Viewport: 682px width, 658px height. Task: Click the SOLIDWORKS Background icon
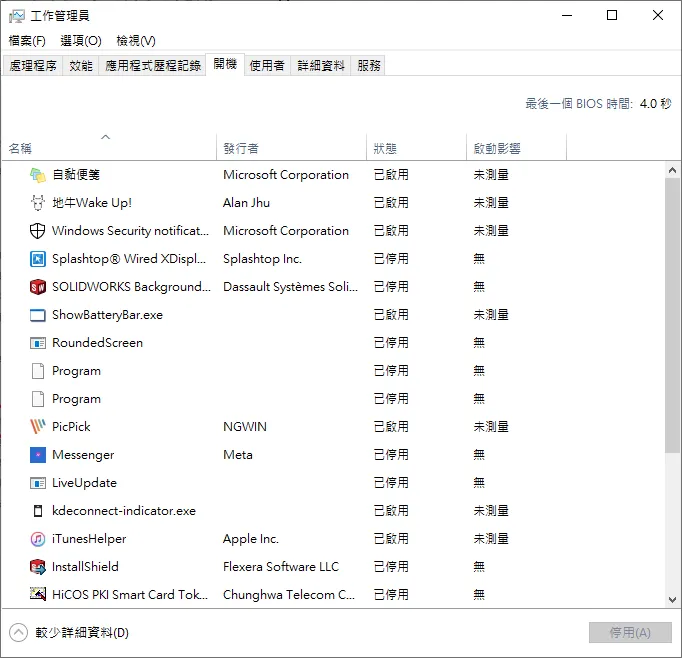38,287
